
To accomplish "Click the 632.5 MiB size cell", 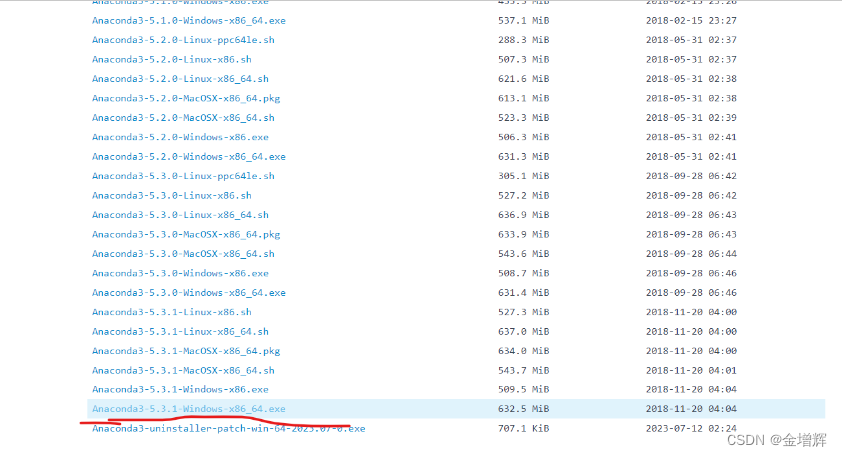I will 524,409.
